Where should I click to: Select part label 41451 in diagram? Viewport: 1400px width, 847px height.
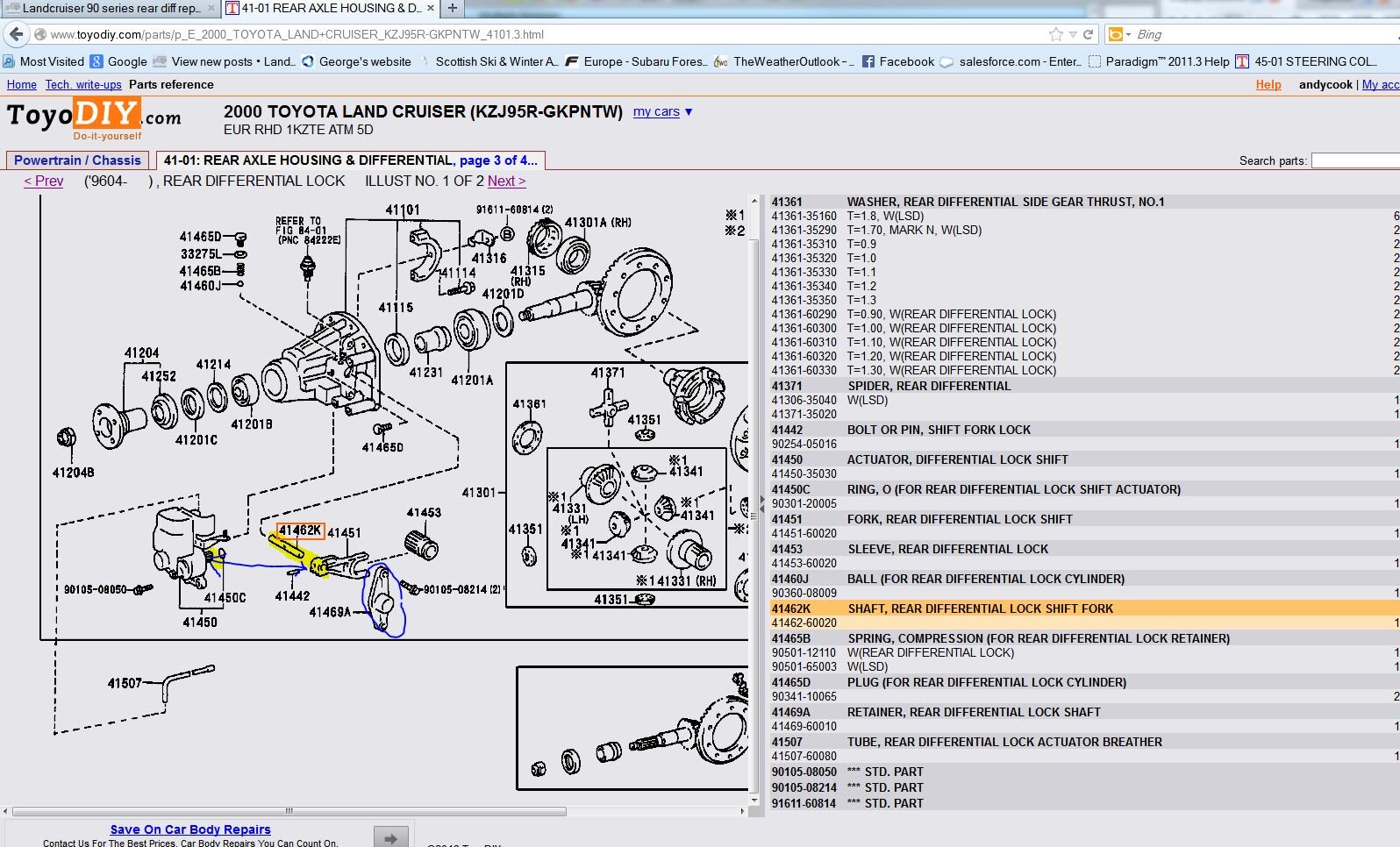[344, 532]
